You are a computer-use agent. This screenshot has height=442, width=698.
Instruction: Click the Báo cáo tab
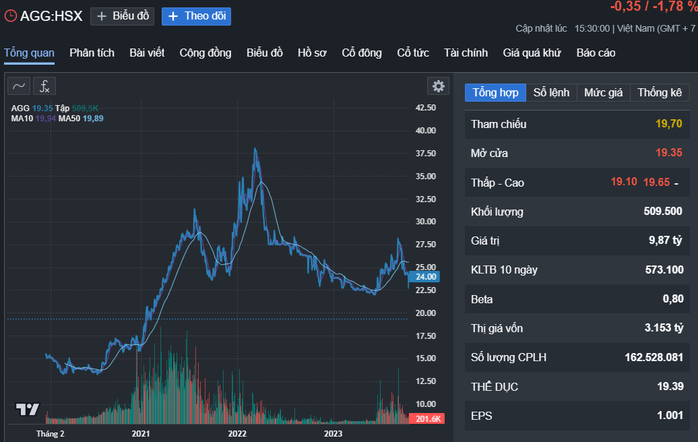coord(599,52)
